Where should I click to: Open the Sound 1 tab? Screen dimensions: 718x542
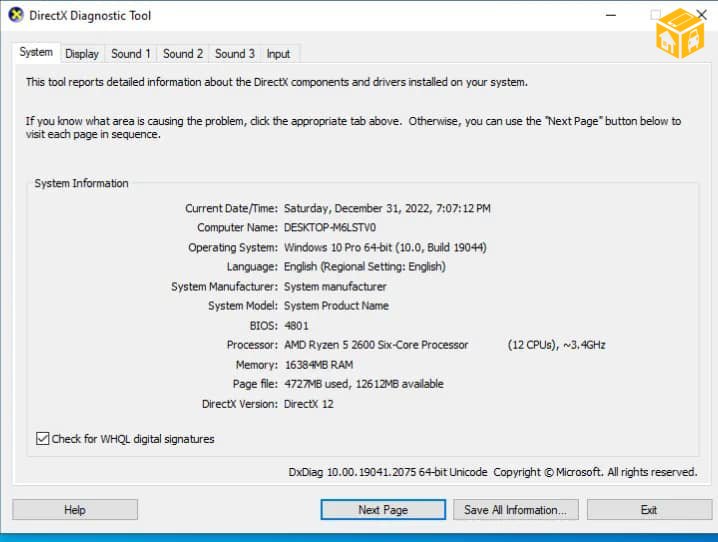(131, 54)
